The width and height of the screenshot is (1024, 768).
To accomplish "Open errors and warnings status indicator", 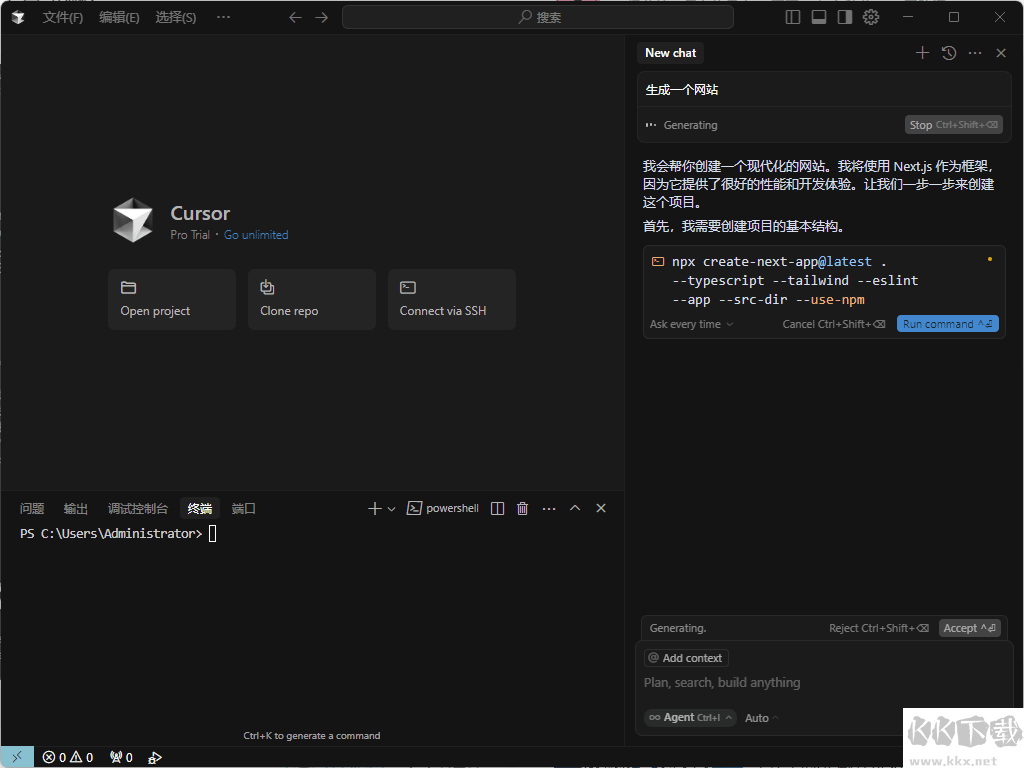I will (x=68, y=758).
